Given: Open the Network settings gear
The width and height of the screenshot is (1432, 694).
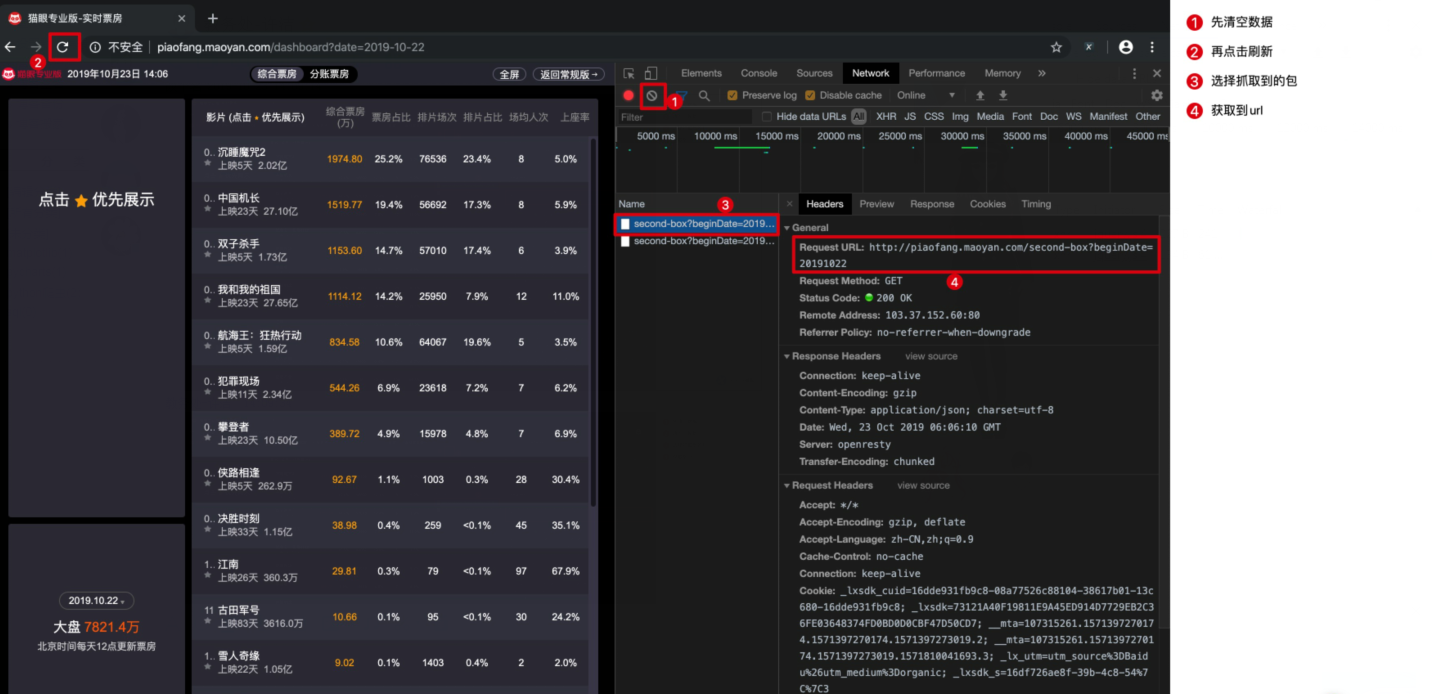Looking at the screenshot, I should pyautogui.click(x=1157, y=95).
